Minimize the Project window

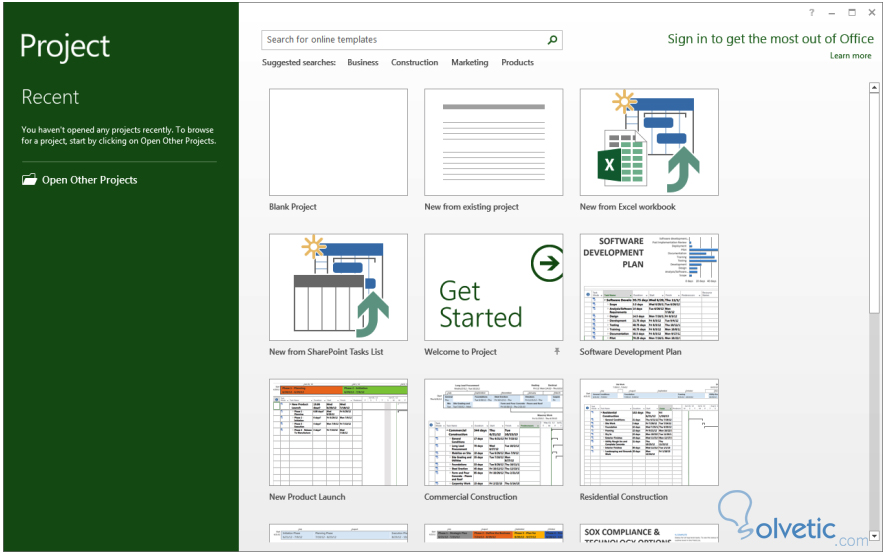[x=832, y=13]
